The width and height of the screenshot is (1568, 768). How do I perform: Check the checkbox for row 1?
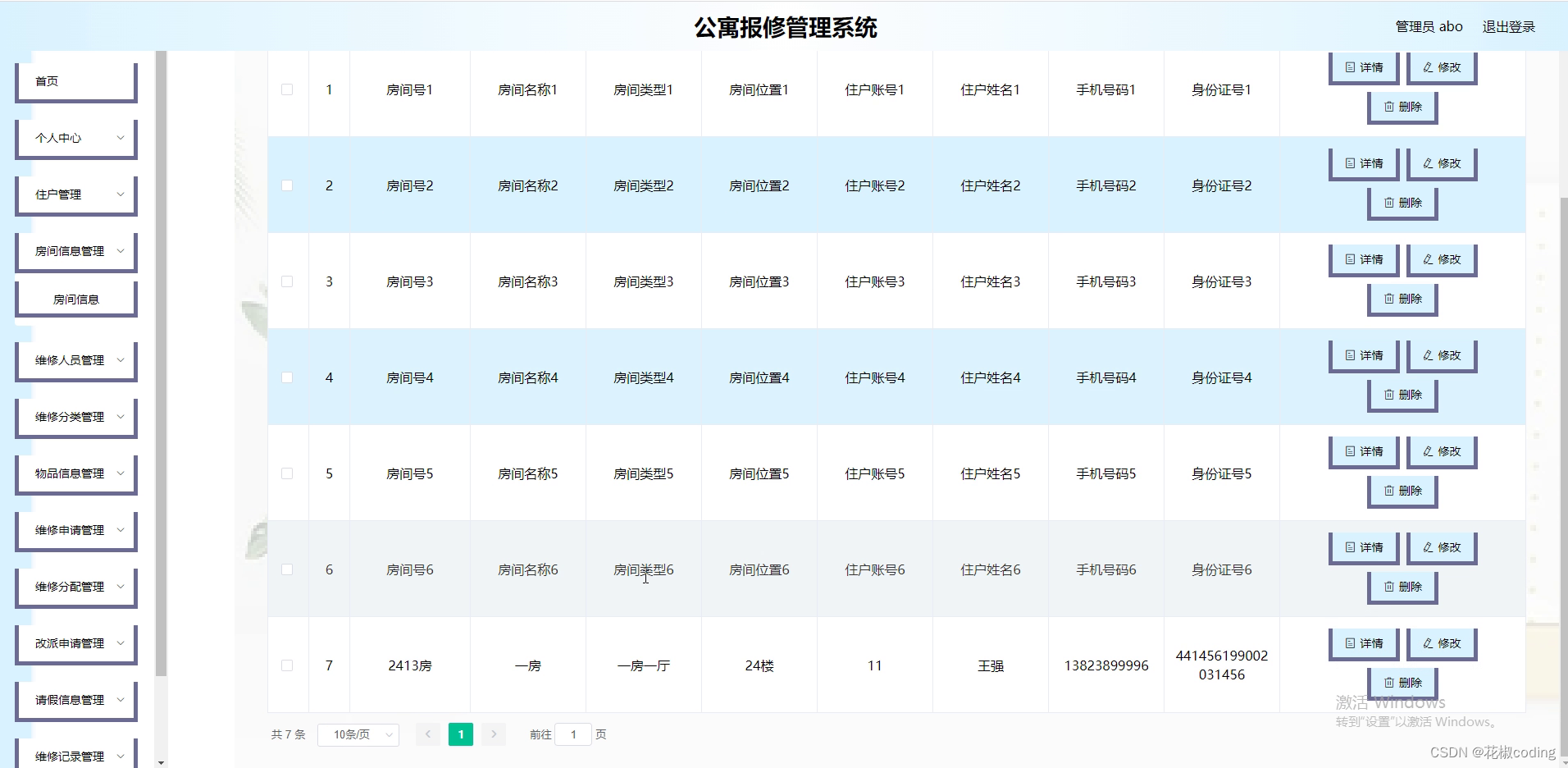tap(287, 89)
